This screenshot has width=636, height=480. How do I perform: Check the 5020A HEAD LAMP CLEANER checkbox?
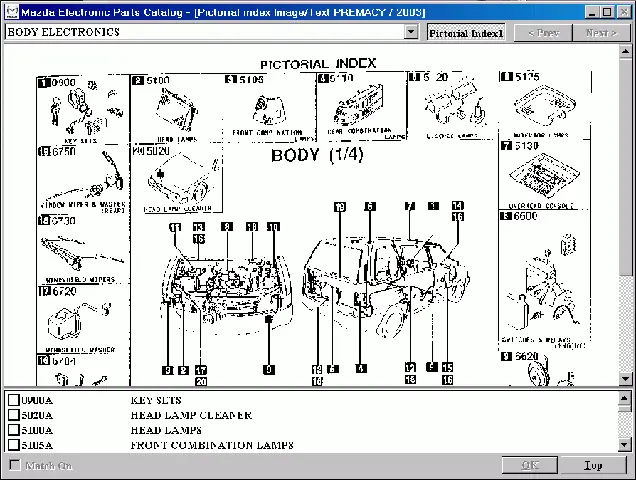pyautogui.click(x=14, y=415)
